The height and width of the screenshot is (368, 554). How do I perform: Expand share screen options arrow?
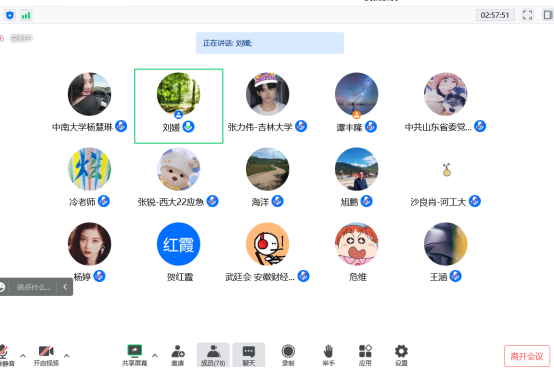point(154,356)
